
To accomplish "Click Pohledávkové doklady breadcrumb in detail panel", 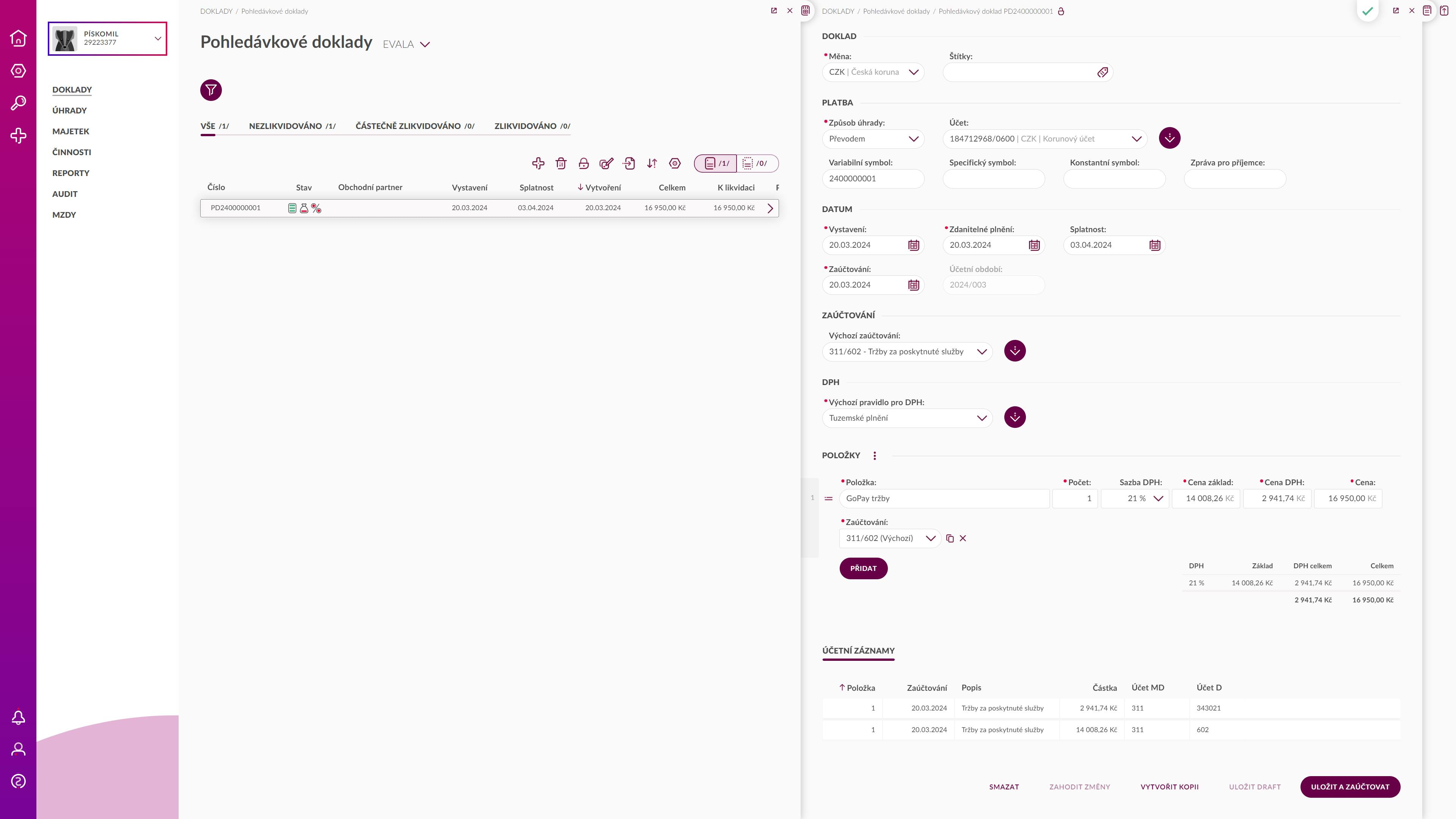I will coord(896,11).
